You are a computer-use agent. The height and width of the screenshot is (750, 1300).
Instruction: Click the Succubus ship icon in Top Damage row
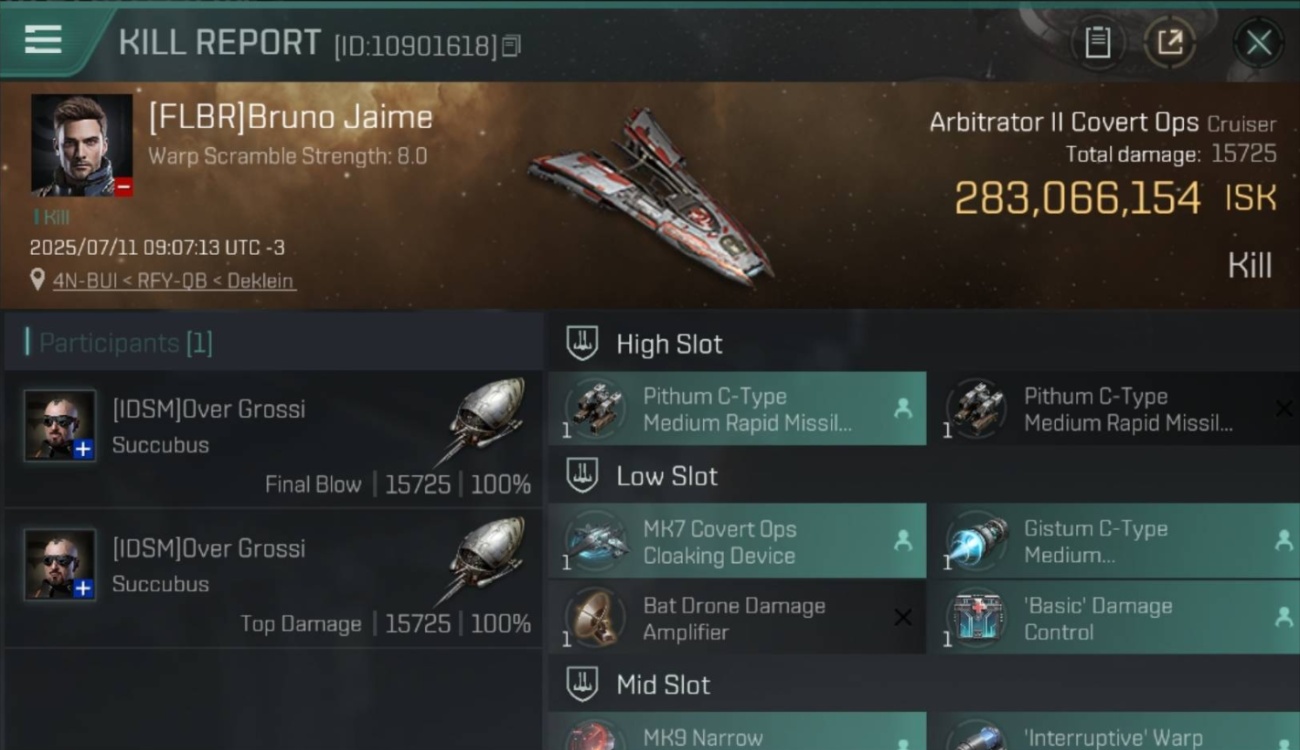483,559
